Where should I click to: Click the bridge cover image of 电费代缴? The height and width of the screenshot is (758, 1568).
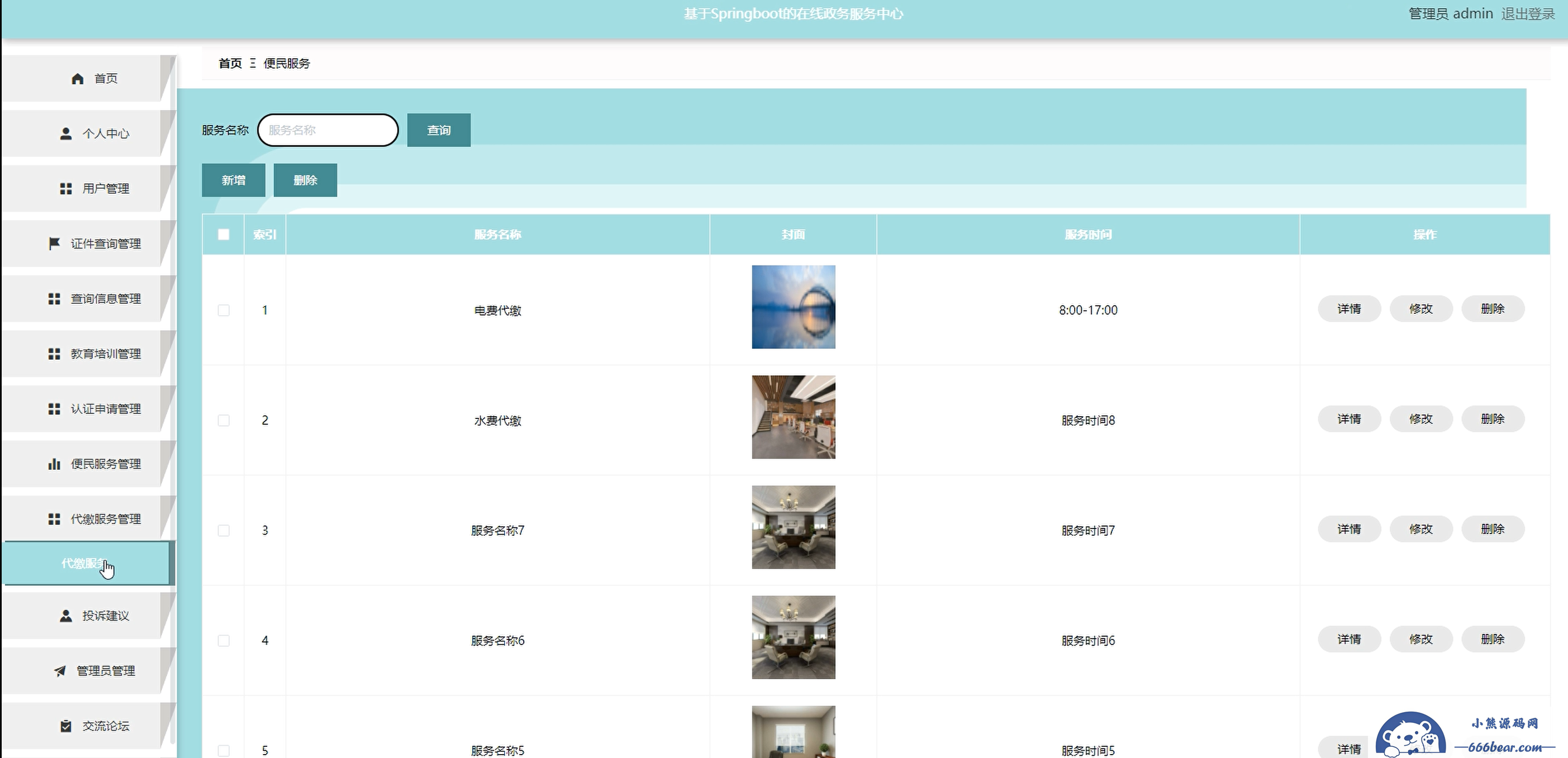pos(793,307)
